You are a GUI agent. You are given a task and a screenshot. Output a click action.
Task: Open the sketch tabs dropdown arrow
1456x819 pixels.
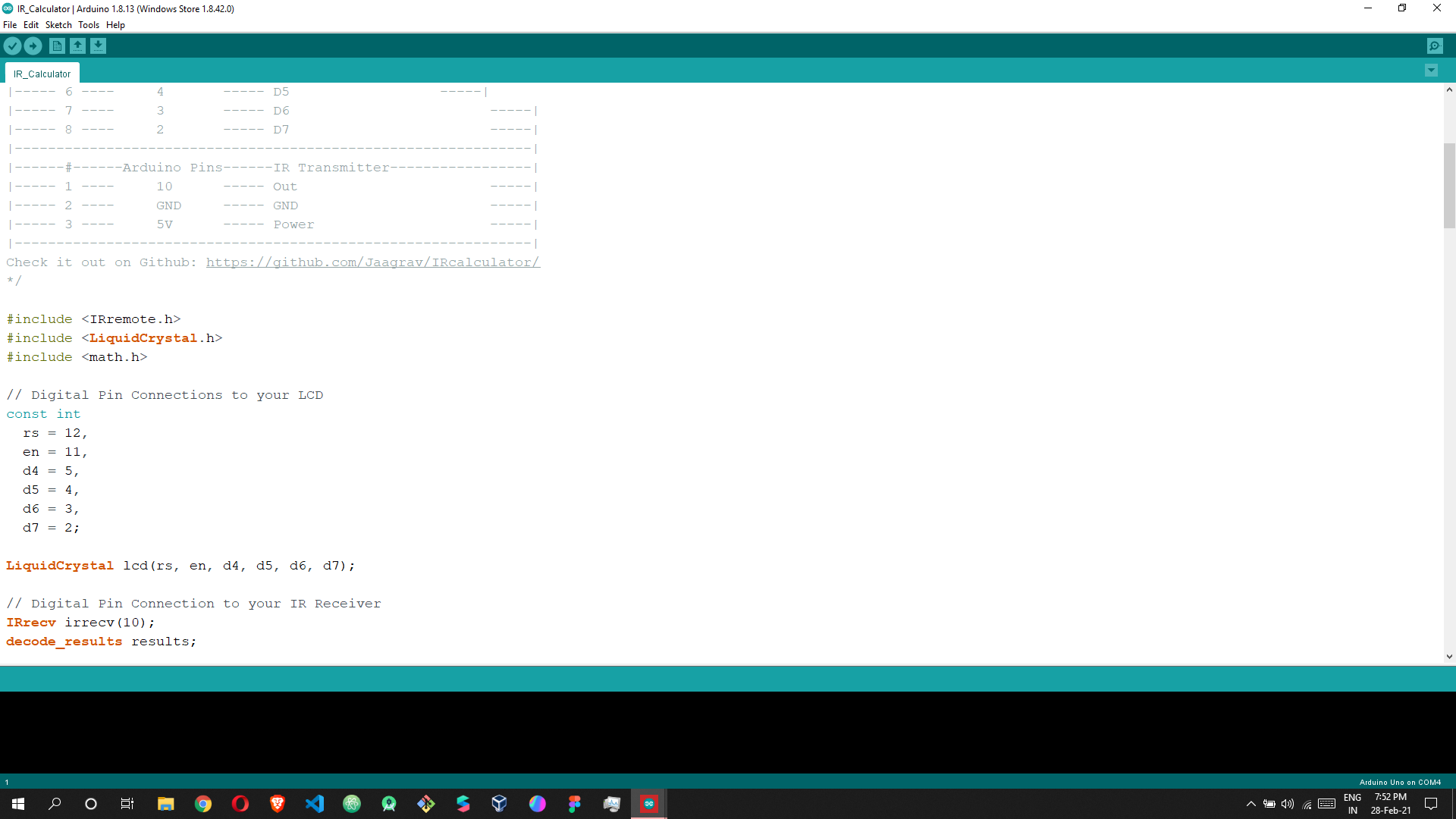(x=1431, y=70)
